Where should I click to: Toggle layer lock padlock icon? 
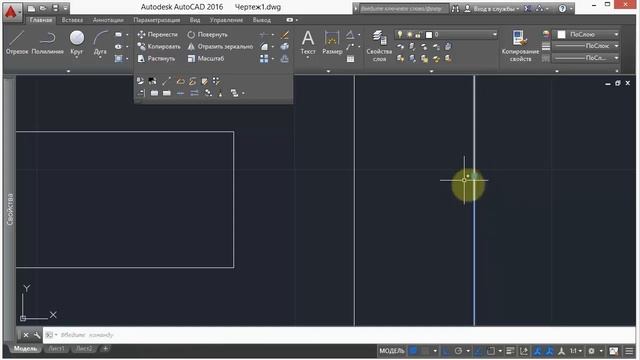coord(418,35)
